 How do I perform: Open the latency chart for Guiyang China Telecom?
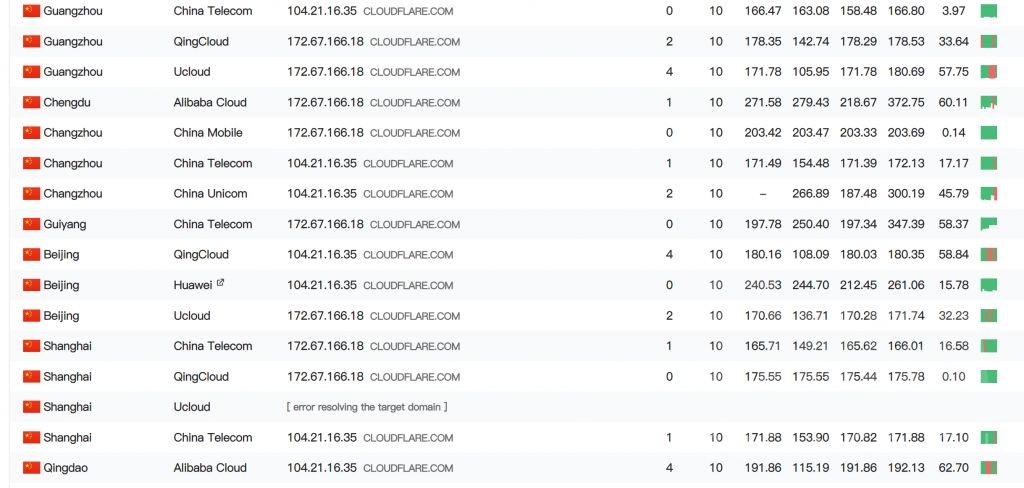(x=989, y=224)
